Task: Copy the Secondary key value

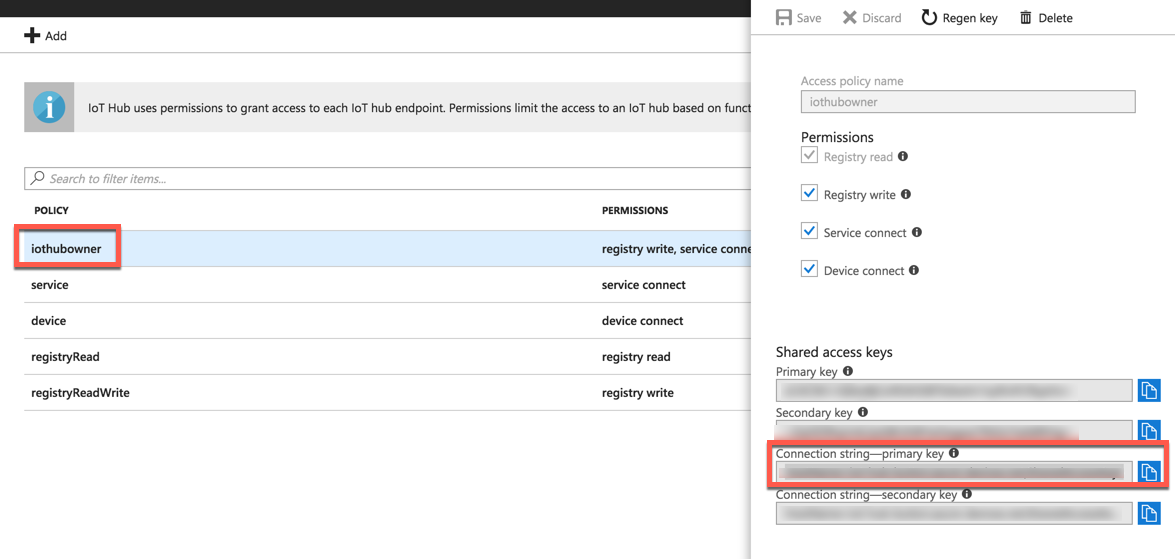Action: (1148, 431)
